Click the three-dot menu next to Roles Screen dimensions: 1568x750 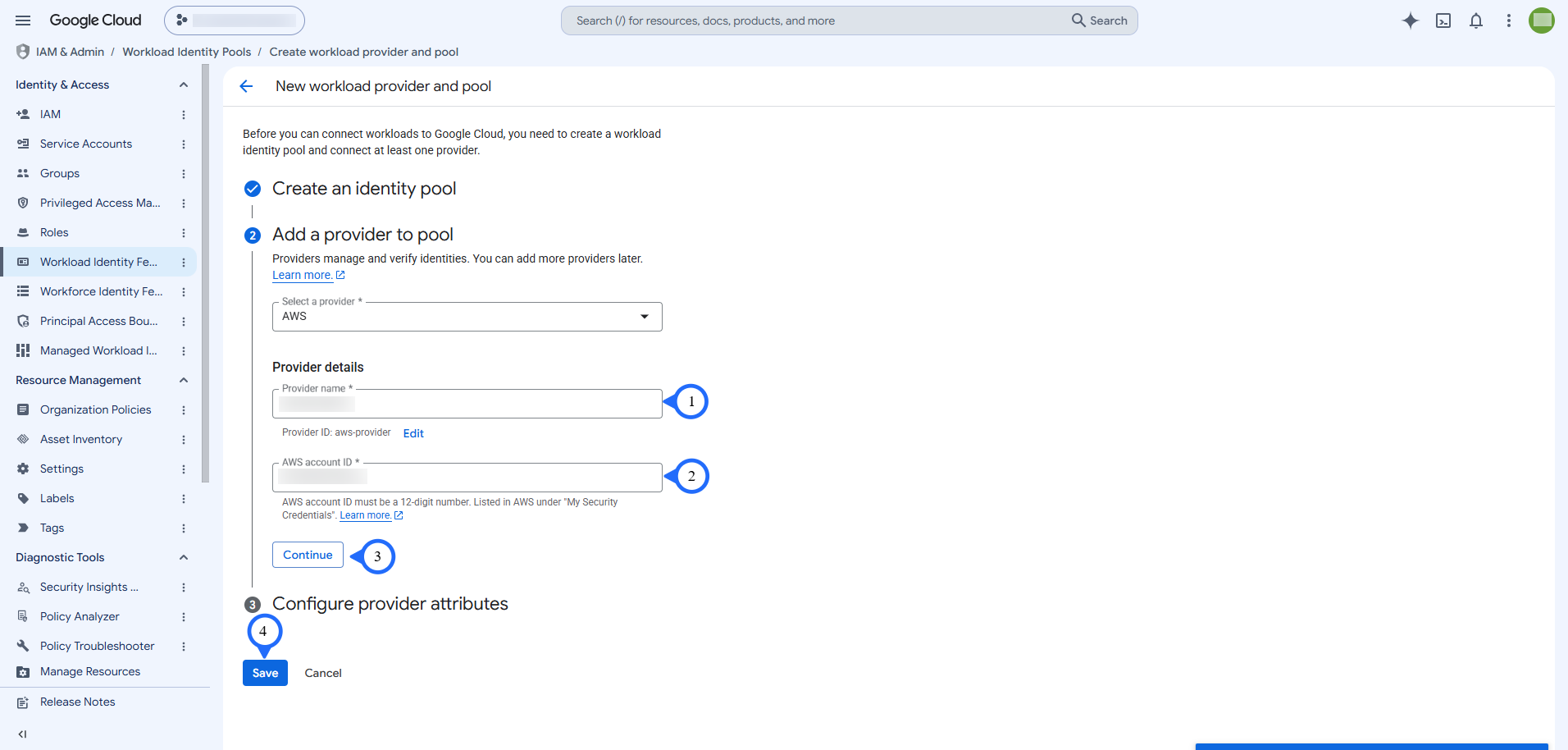(x=184, y=233)
